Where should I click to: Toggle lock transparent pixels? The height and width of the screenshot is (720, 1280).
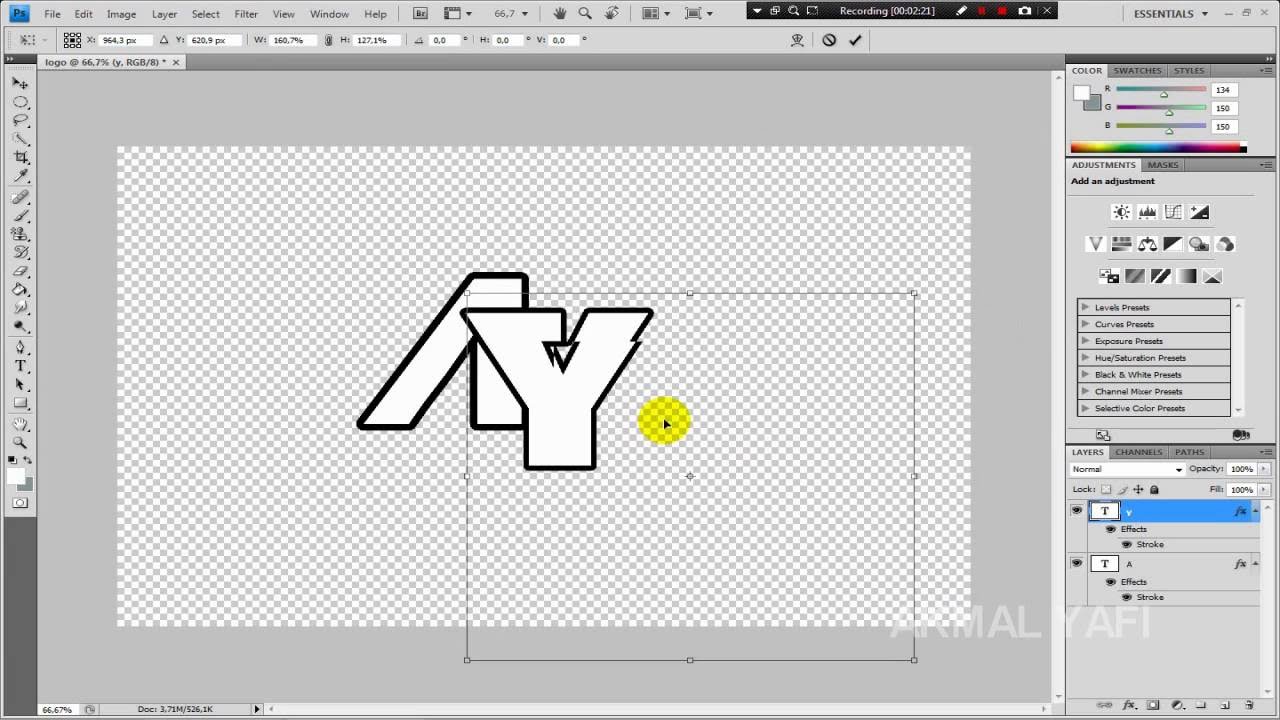(1106, 490)
